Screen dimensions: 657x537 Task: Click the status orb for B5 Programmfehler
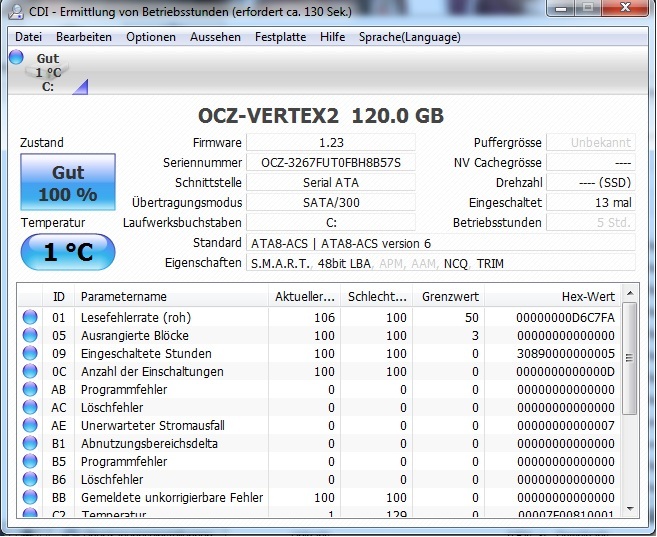tap(30, 461)
